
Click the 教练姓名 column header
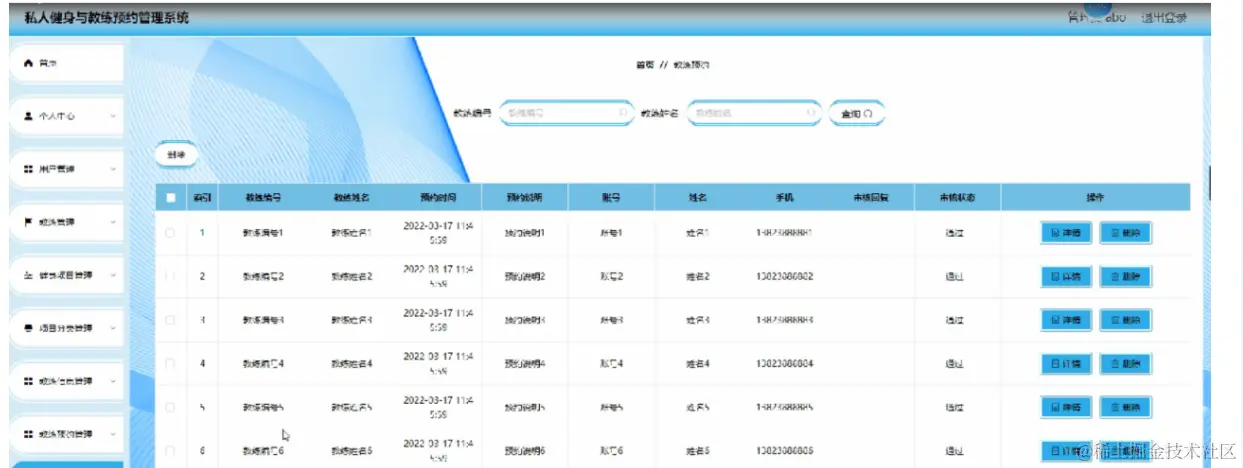click(x=351, y=198)
